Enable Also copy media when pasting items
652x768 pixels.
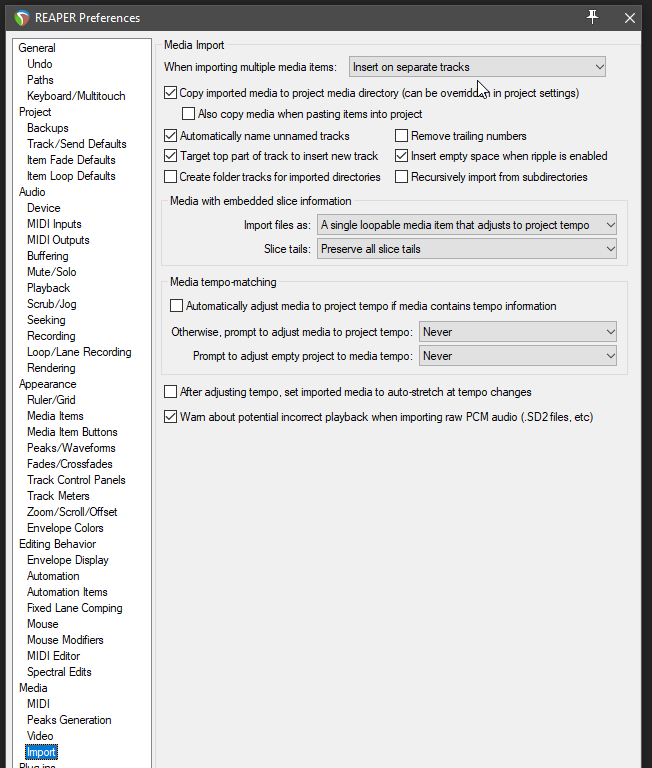[188, 114]
